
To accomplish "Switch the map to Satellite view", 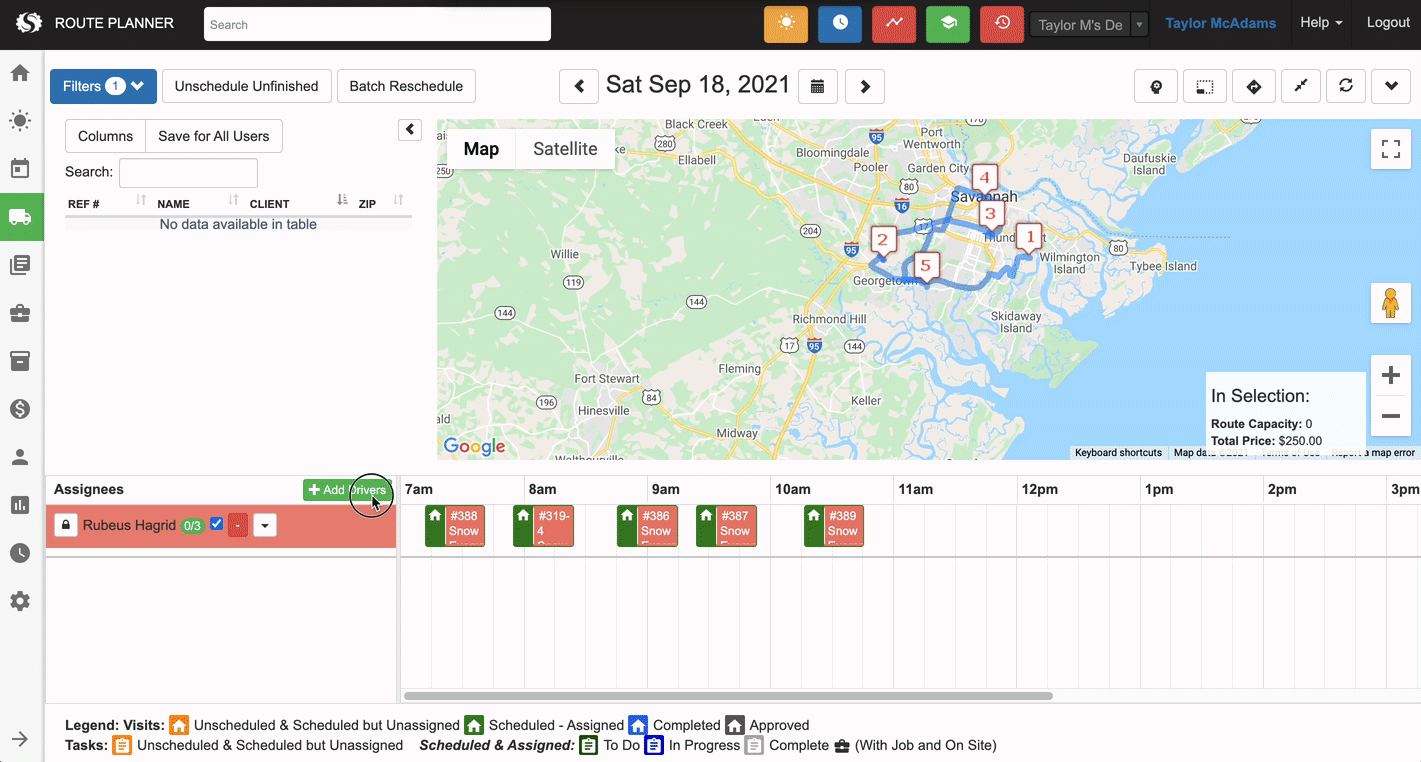I will [565, 149].
